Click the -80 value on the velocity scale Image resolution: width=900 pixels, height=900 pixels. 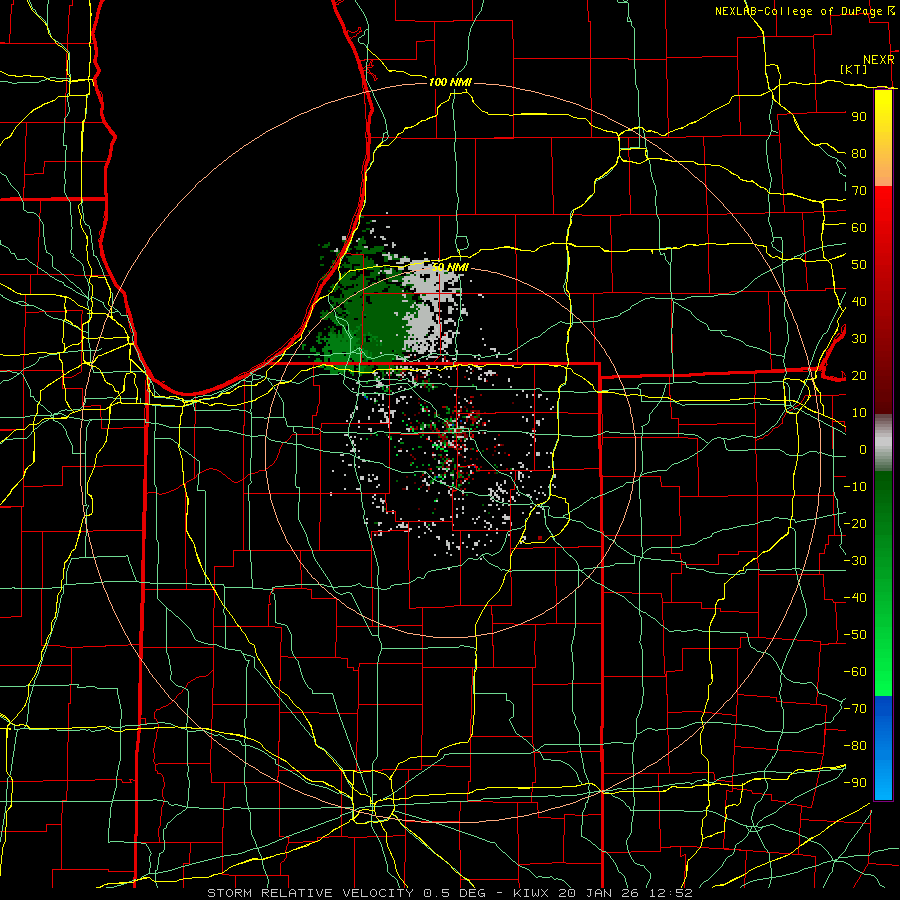pyautogui.click(x=855, y=746)
